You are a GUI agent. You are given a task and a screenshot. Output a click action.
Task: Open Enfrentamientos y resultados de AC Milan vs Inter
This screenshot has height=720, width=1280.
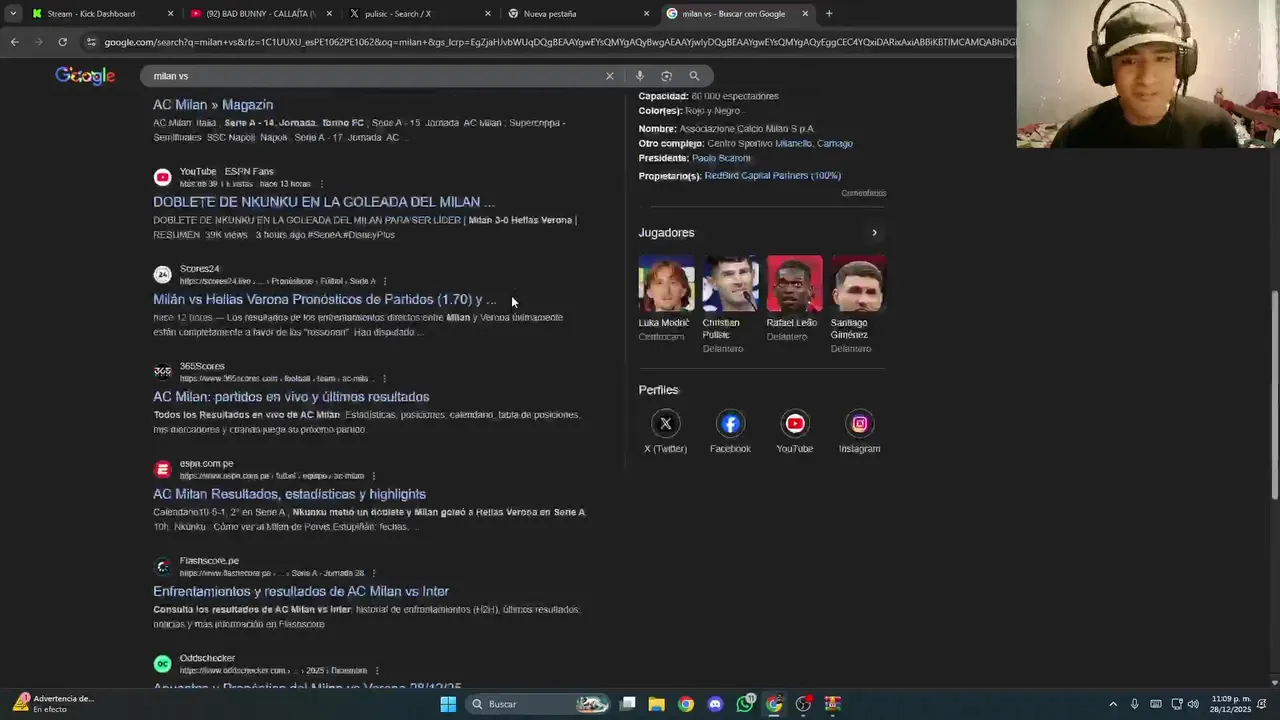pos(301,591)
